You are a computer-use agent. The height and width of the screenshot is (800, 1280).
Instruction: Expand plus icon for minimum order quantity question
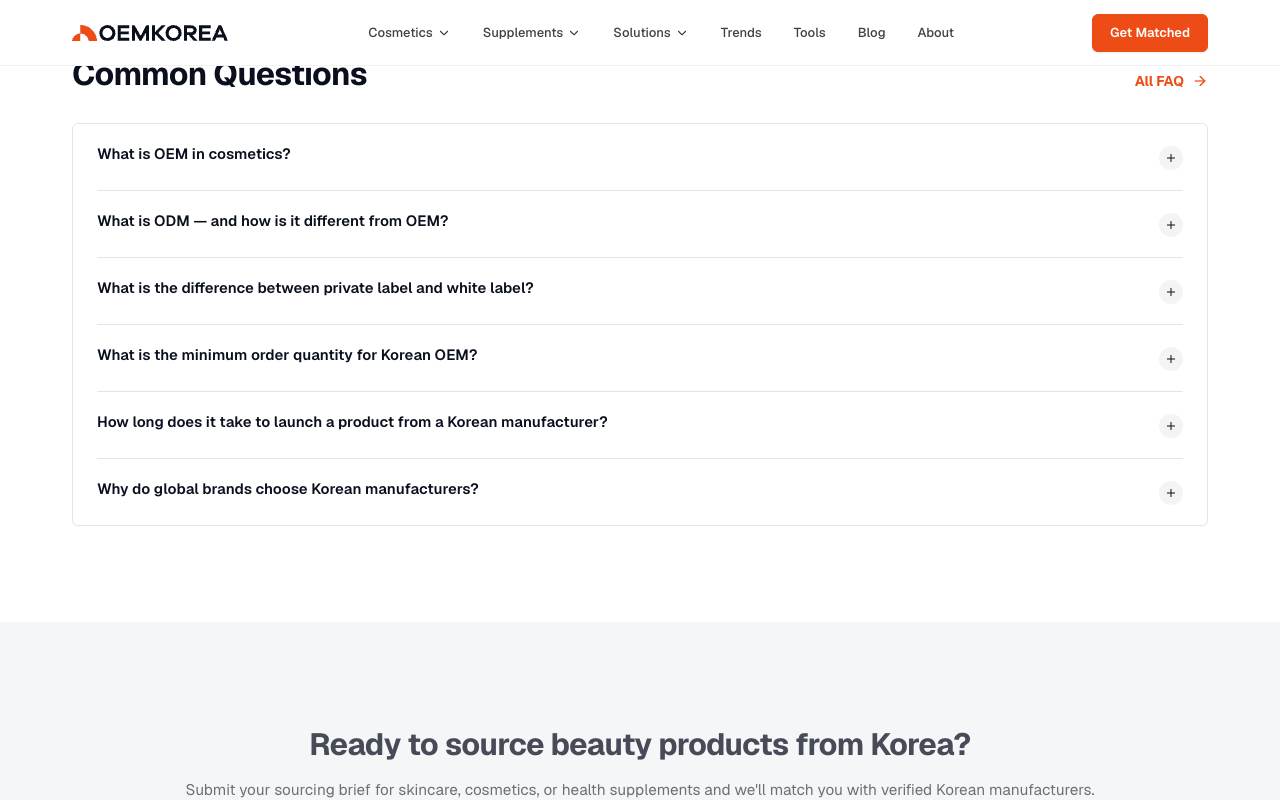1171,359
